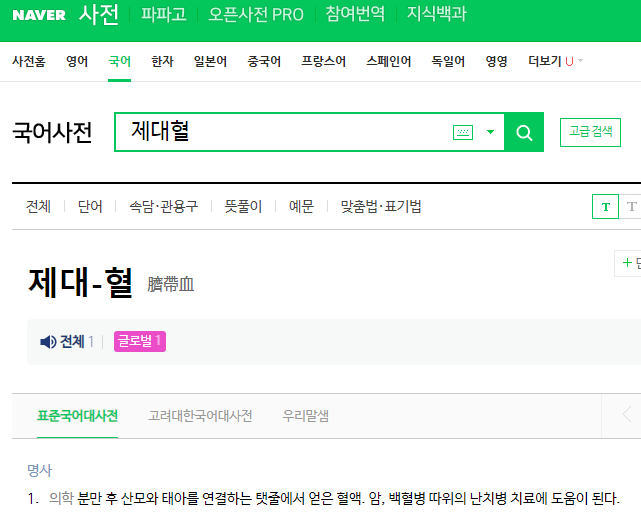Filter results by 뜻풀이

pos(243,206)
